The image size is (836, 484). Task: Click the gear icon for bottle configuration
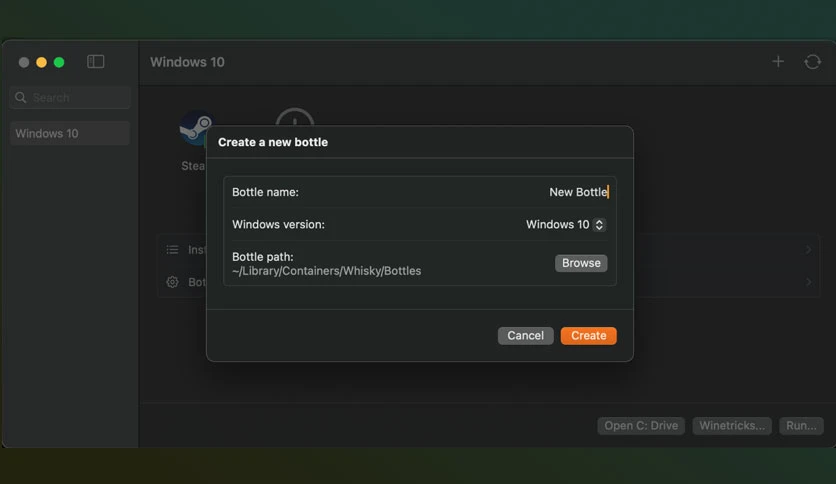point(172,282)
